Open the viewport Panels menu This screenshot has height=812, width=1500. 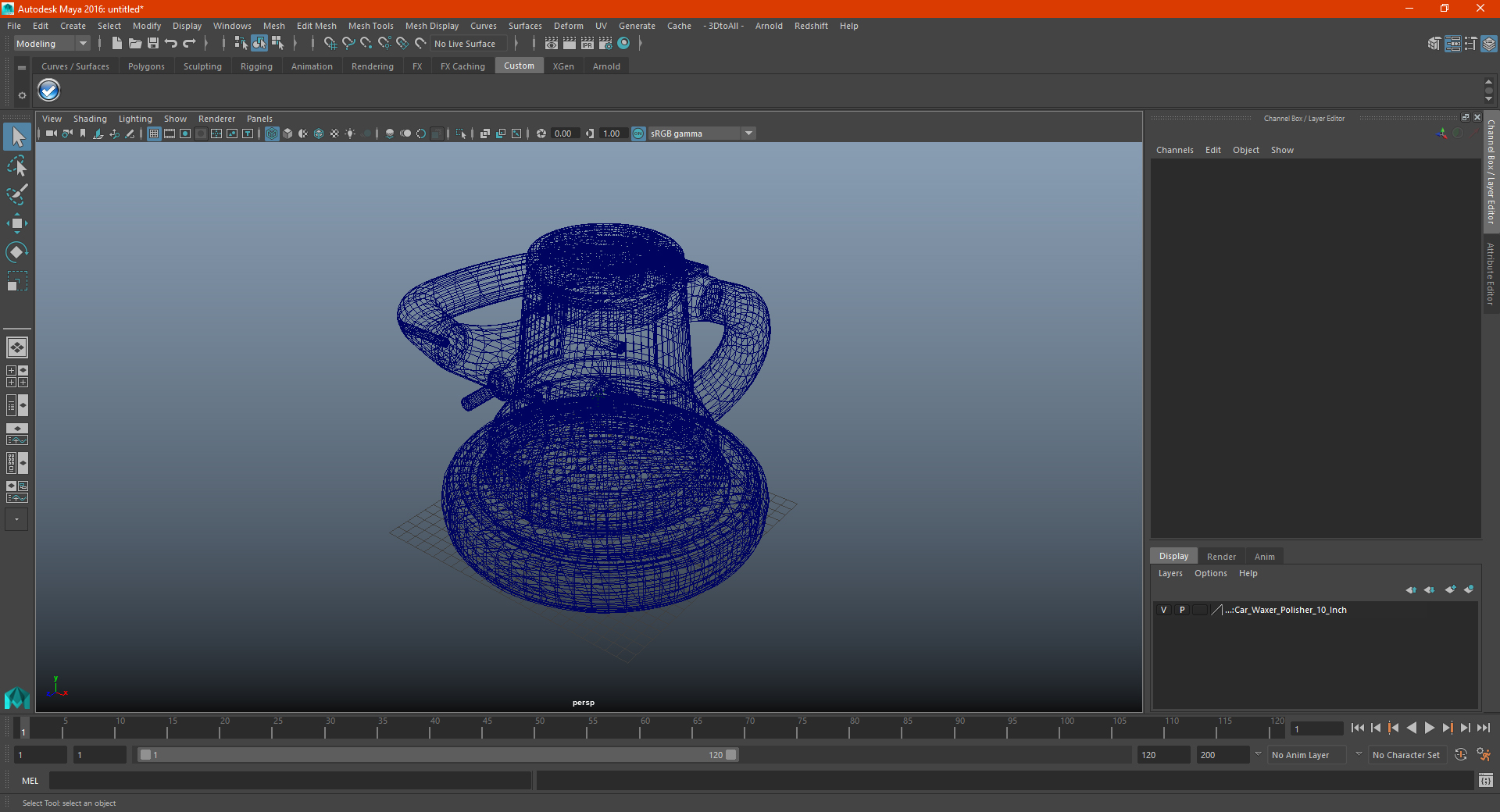[x=259, y=119]
